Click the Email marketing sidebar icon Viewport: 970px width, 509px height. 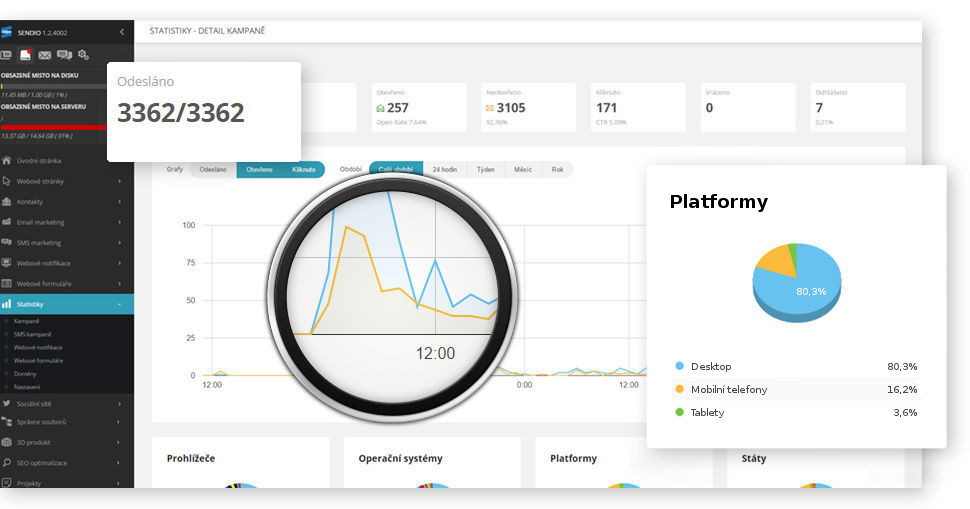pos(6,222)
